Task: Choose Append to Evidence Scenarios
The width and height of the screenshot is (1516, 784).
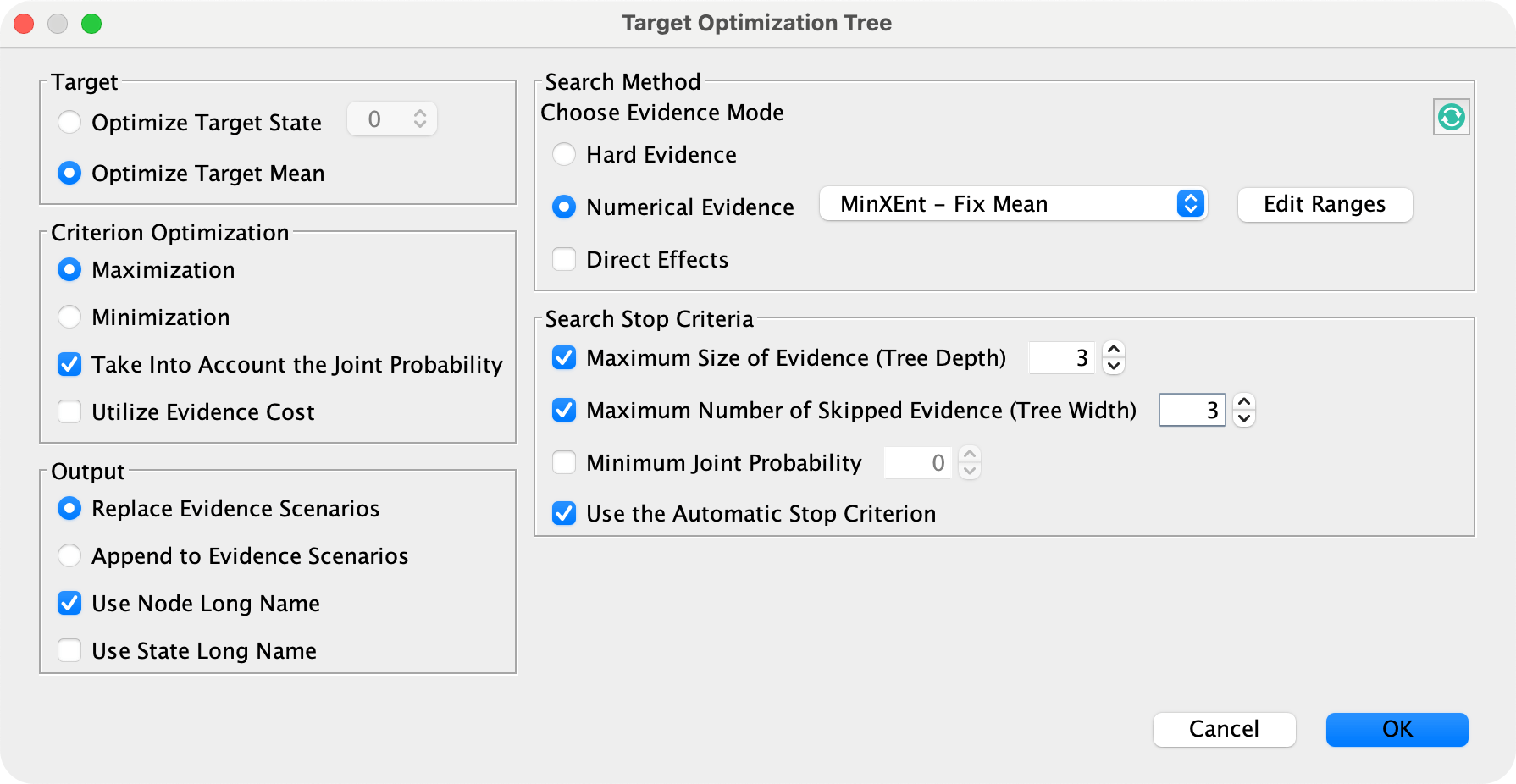Action: pyautogui.click(x=69, y=555)
